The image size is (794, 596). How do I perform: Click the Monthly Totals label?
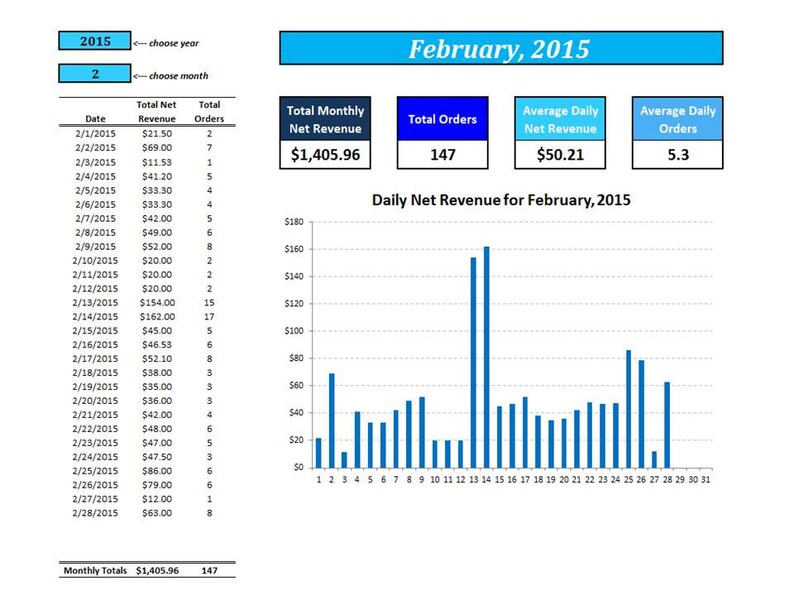tap(95, 571)
